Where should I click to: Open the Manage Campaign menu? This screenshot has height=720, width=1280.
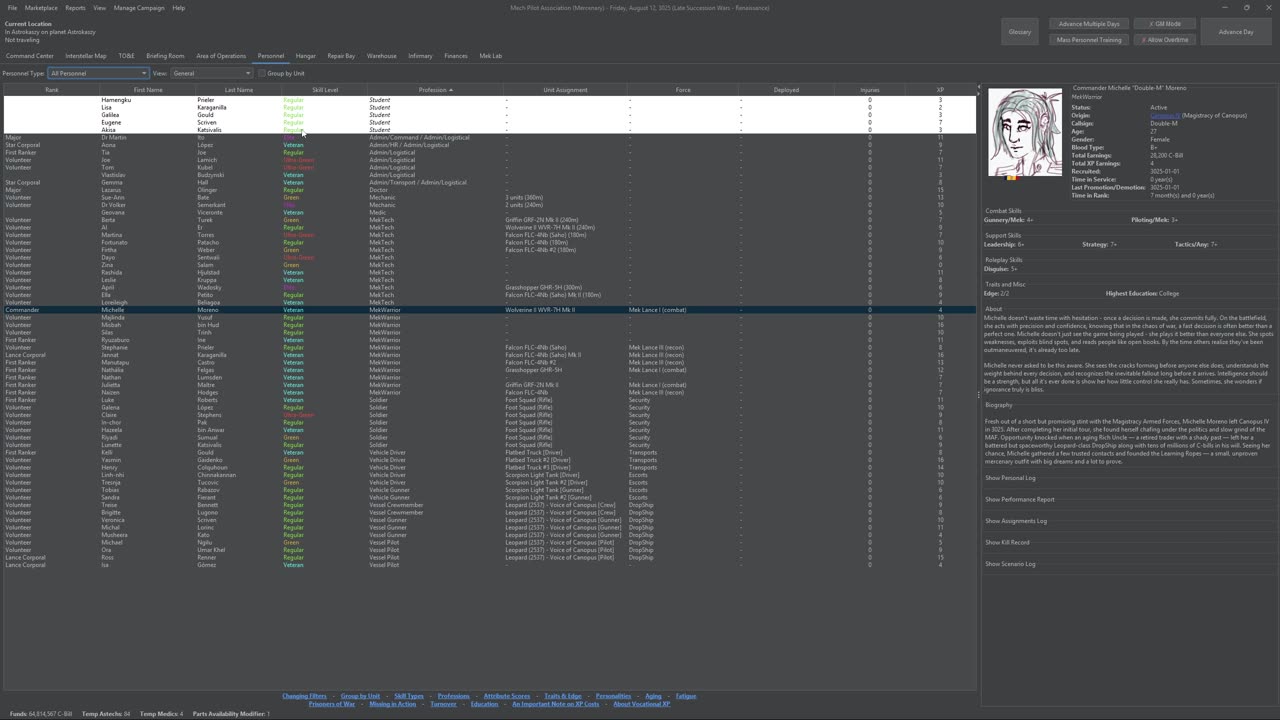coord(139,8)
